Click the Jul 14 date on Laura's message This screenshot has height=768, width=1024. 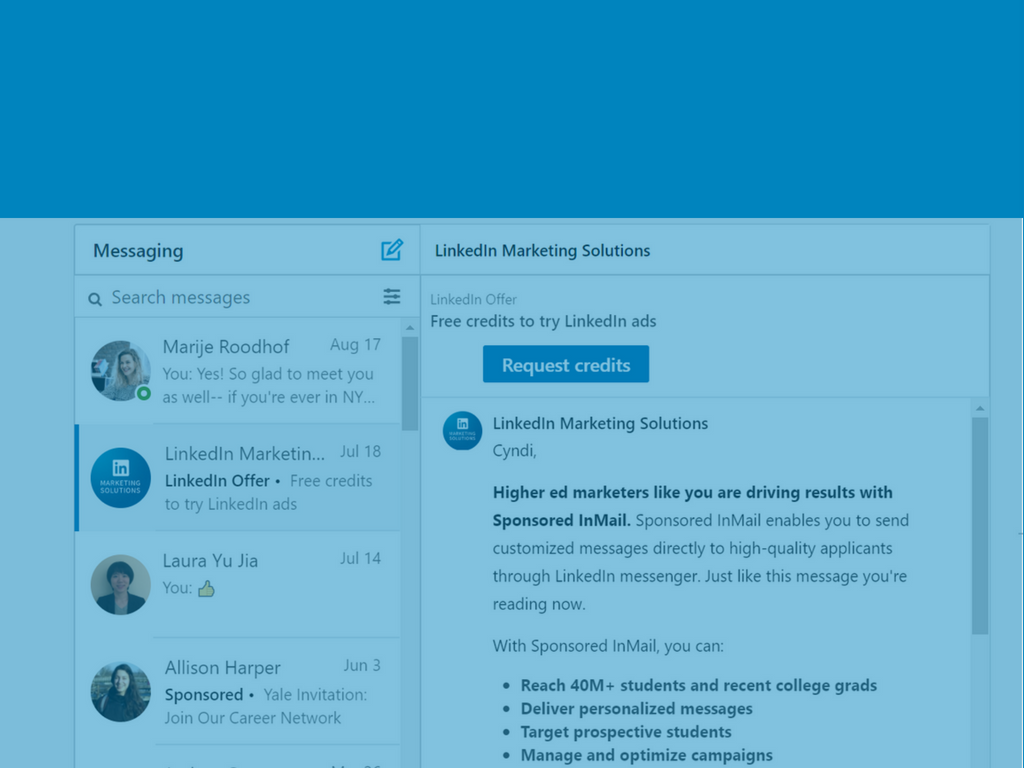360,558
